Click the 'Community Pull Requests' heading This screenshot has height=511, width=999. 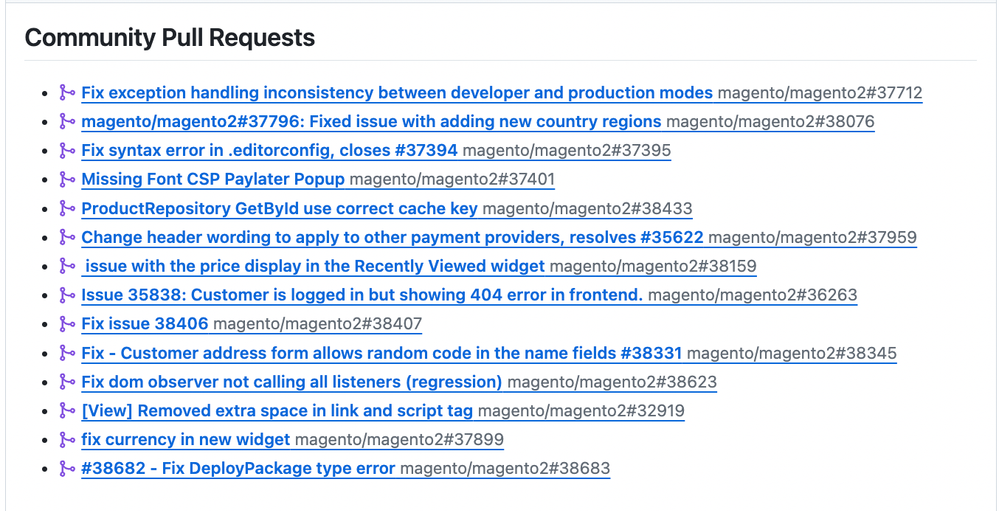point(170,38)
